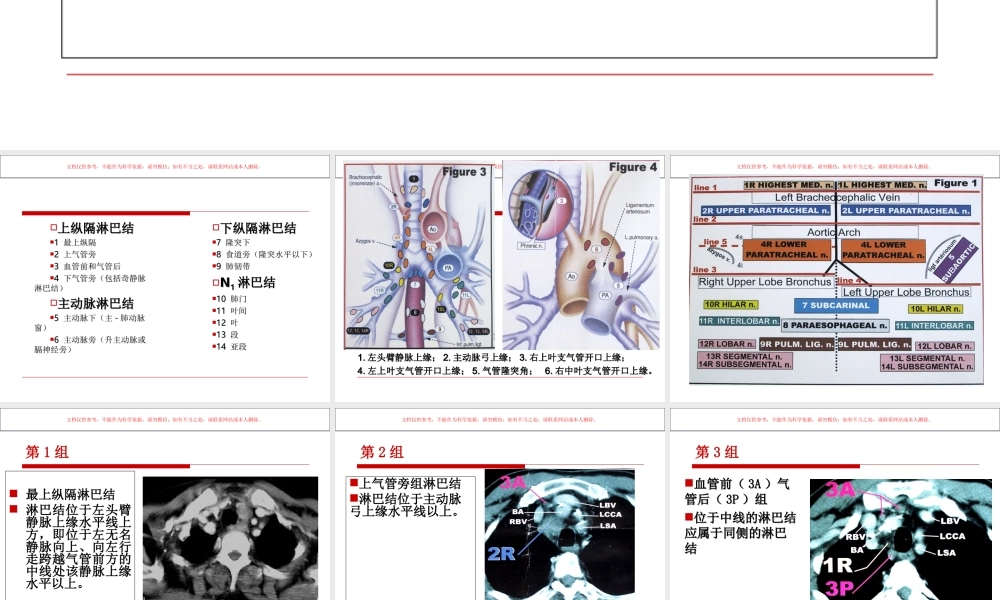Select the list item 10 肺门
The width and height of the screenshot is (1000, 600).
230,298
